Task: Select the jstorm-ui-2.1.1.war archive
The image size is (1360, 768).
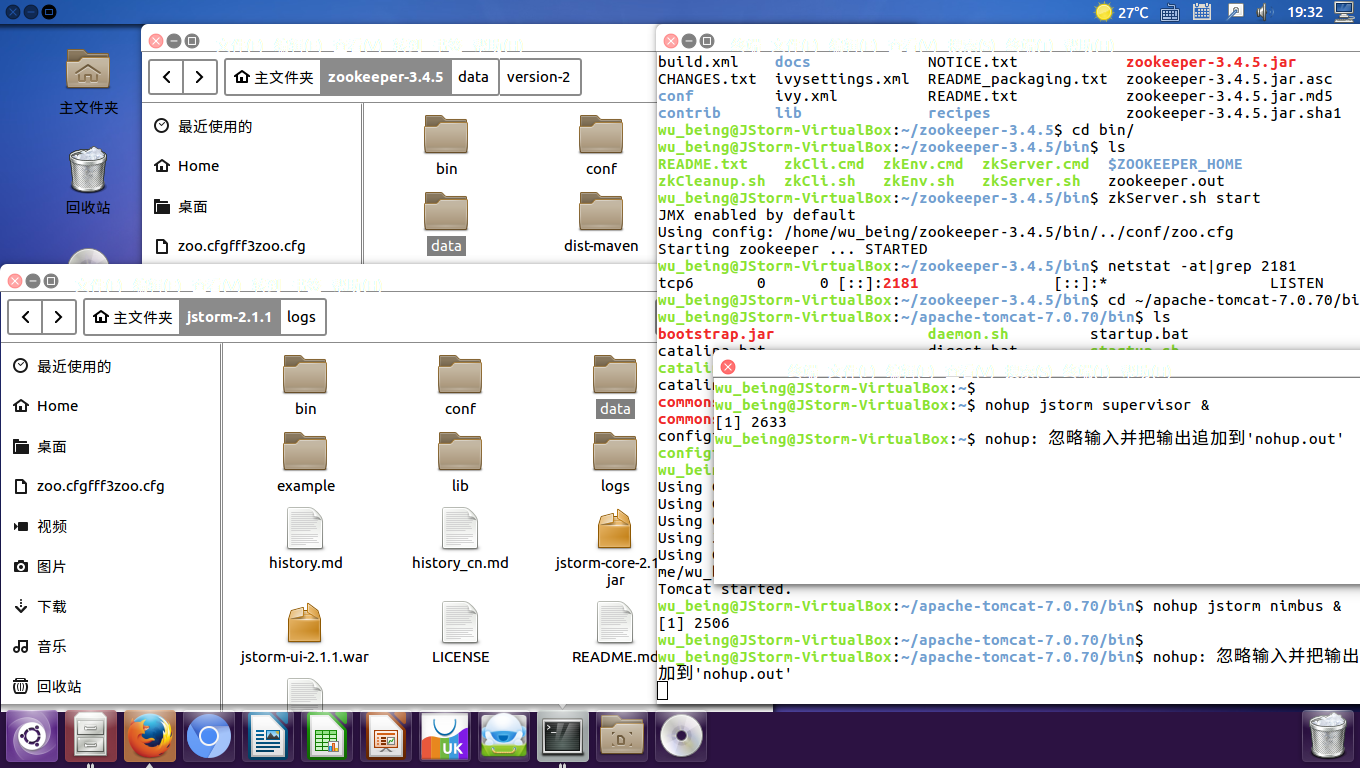Action: click(305, 634)
